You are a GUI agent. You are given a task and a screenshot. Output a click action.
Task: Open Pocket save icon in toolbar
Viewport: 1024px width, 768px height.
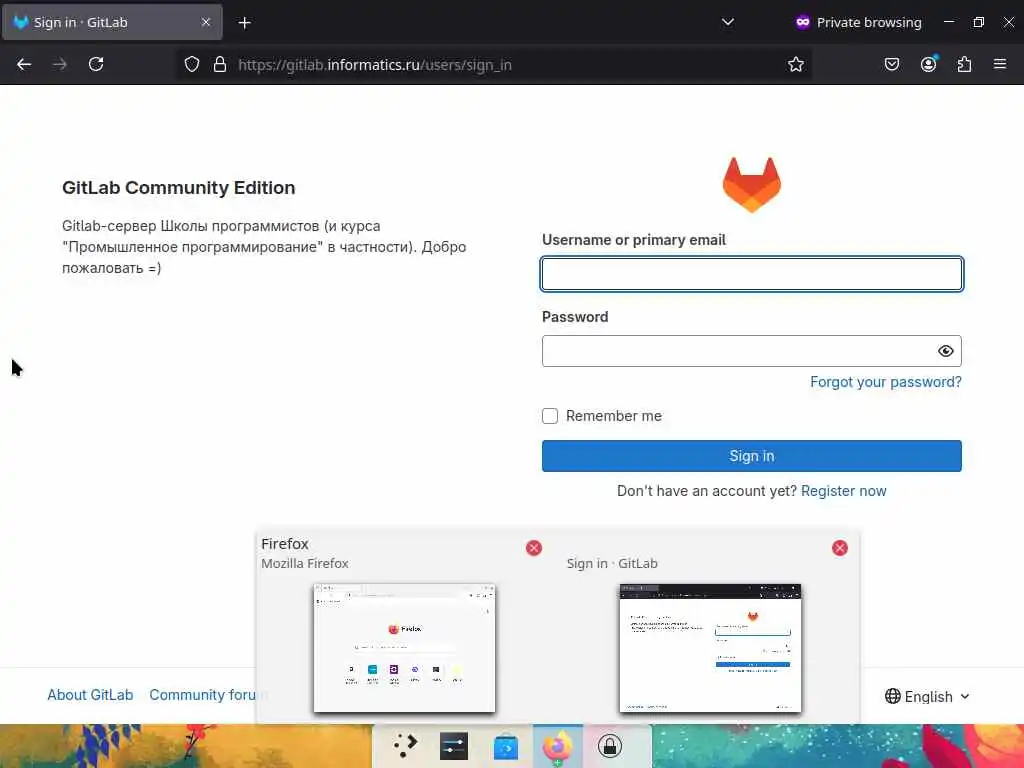pyautogui.click(x=891, y=64)
